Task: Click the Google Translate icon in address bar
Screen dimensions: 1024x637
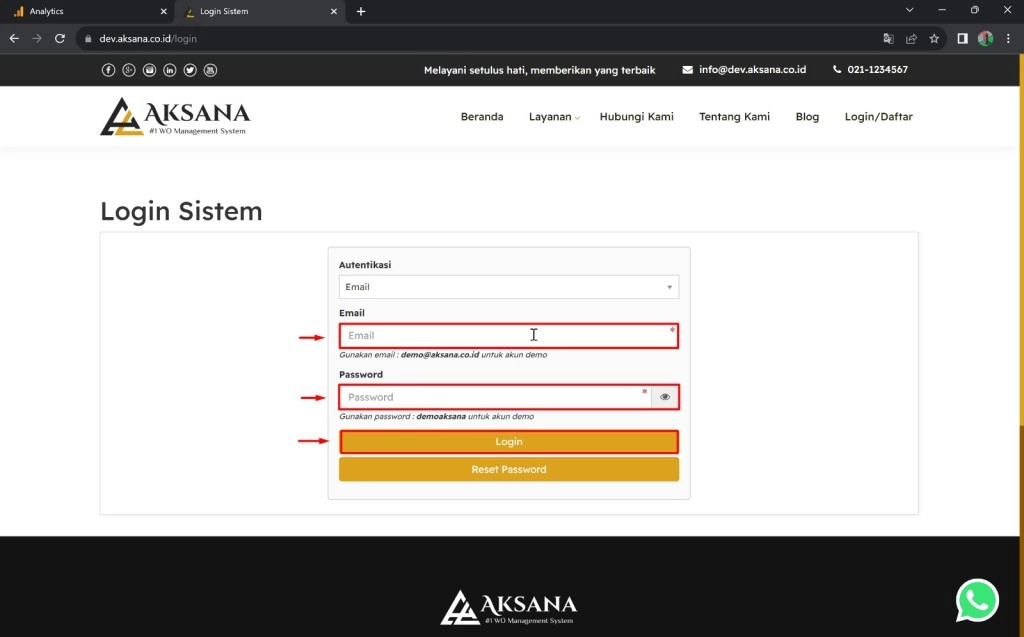Action: [x=888, y=39]
